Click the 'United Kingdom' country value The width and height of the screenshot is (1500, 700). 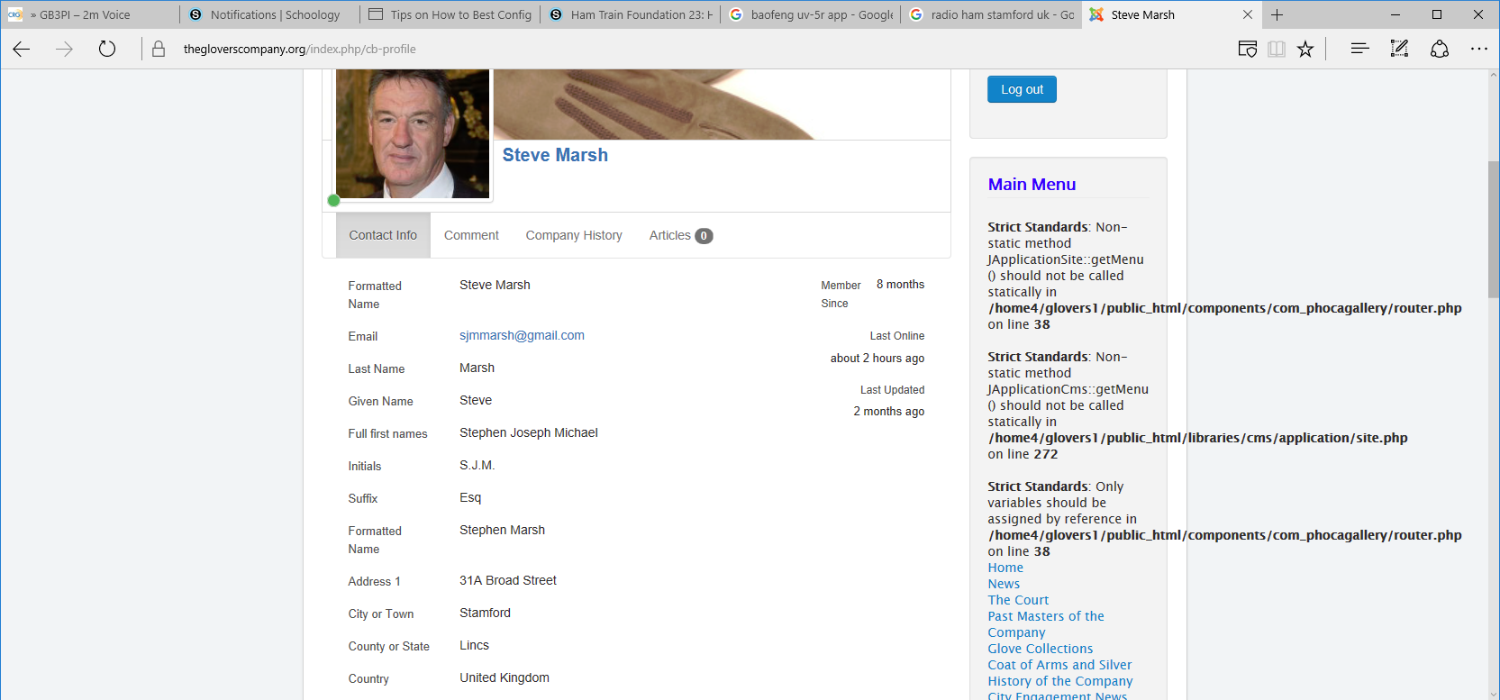(x=504, y=677)
